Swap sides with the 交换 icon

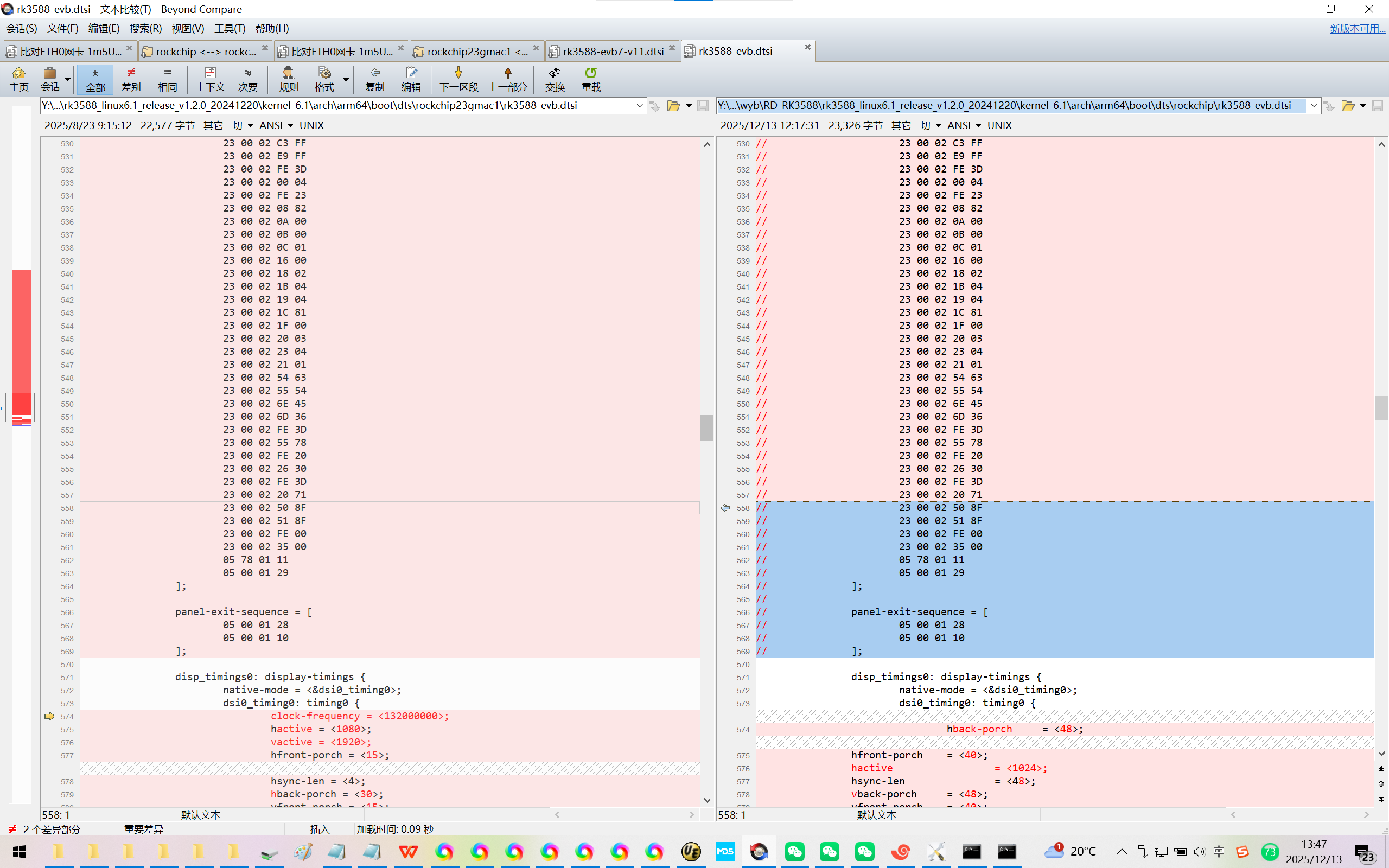(555, 79)
